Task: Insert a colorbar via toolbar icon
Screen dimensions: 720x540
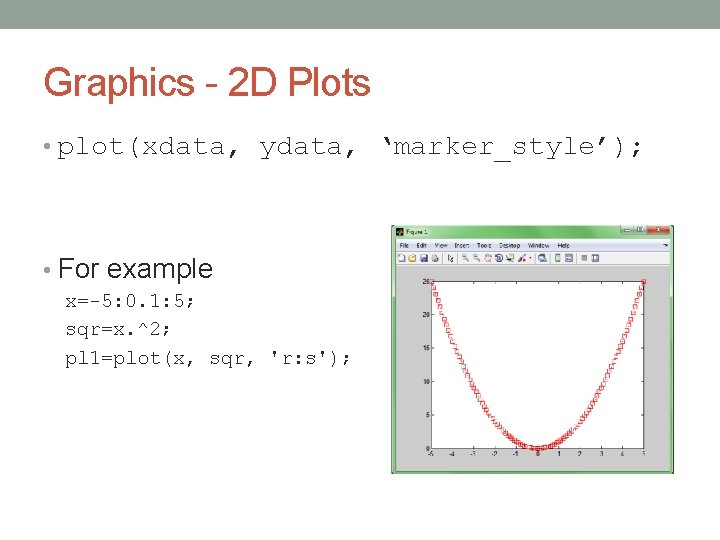Action: [x=557, y=258]
